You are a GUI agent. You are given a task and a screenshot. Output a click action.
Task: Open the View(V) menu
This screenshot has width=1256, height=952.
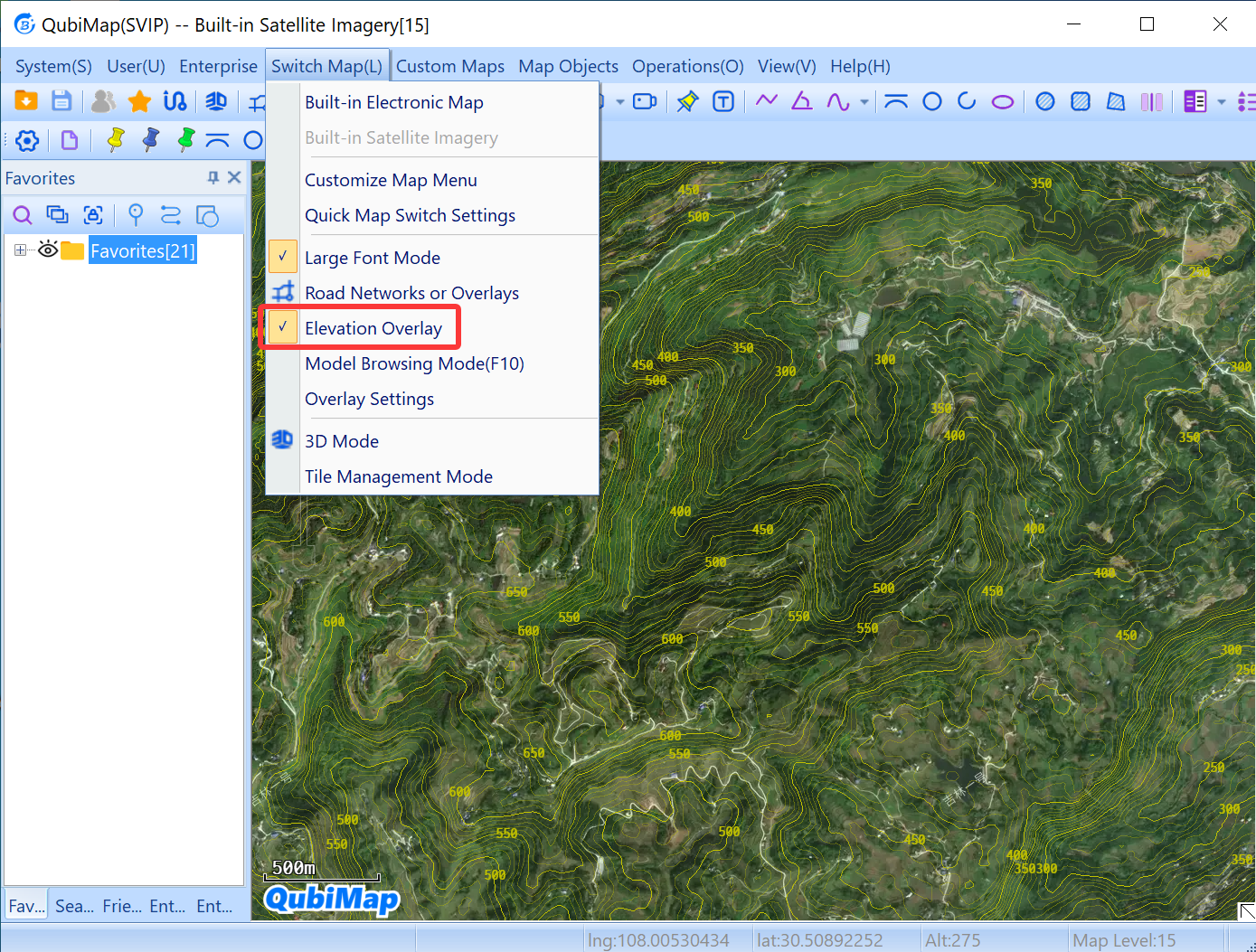click(787, 66)
